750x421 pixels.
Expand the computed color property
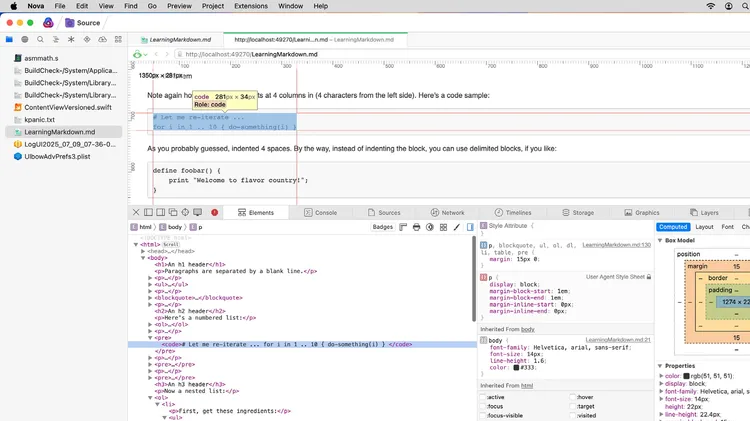click(x=662, y=376)
